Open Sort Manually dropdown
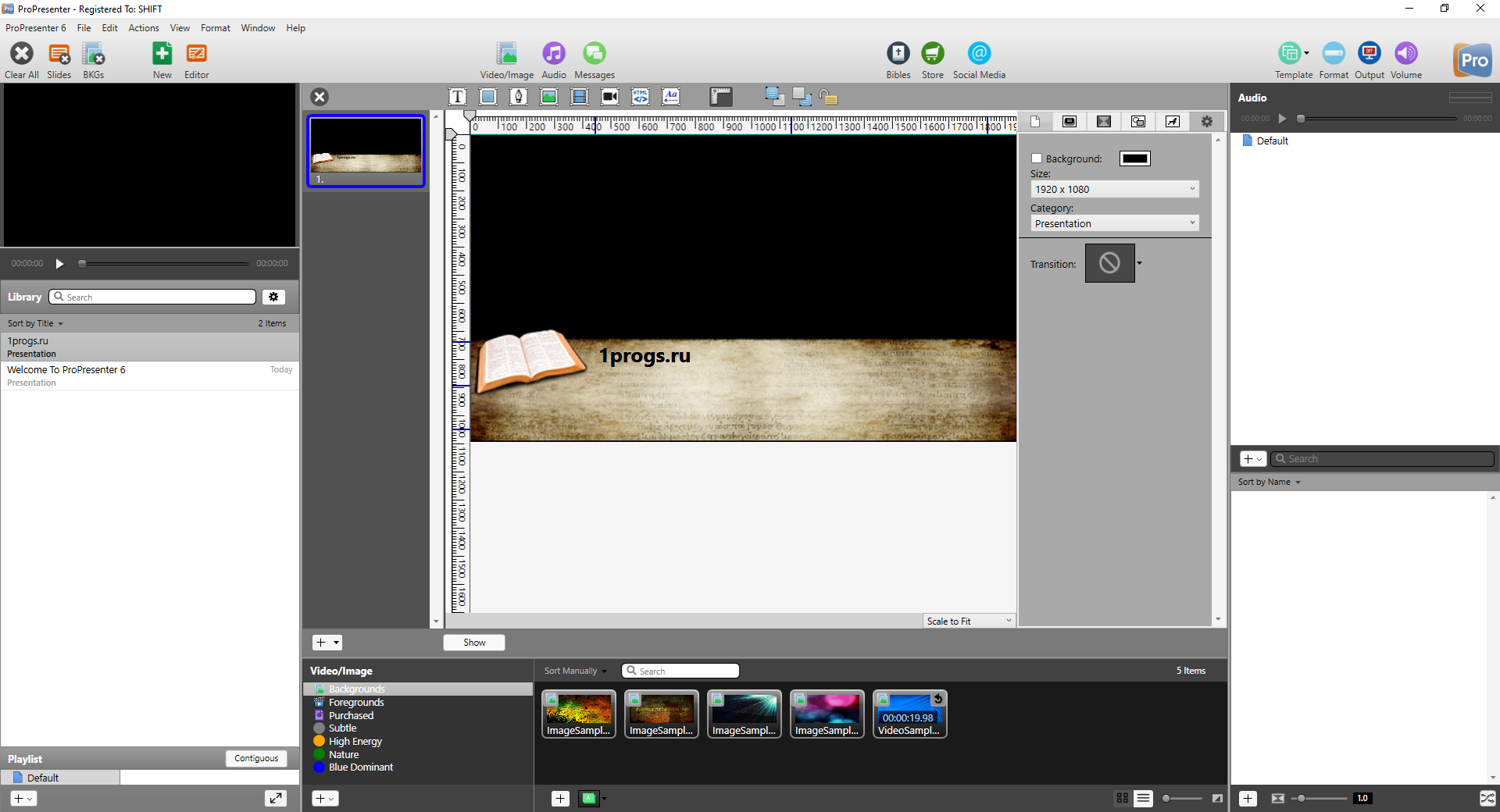The width and height of the screenshot is (1500, 812). 576,671
